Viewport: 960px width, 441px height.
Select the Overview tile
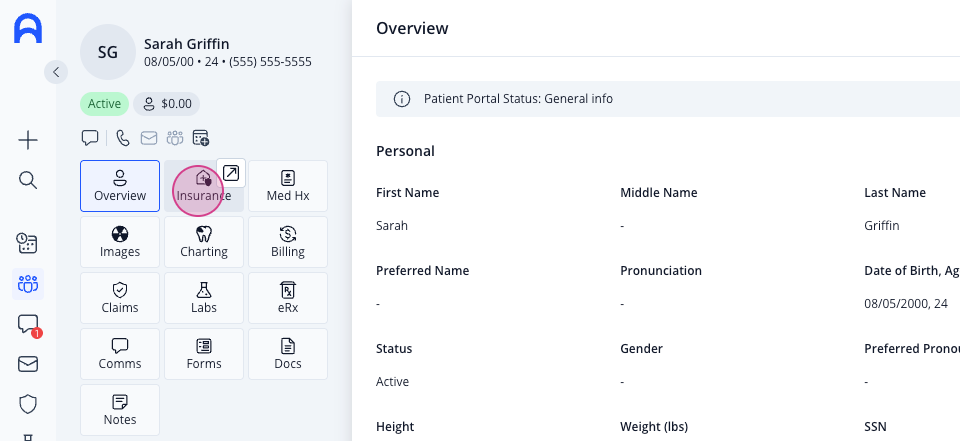(x=120, y=186)
